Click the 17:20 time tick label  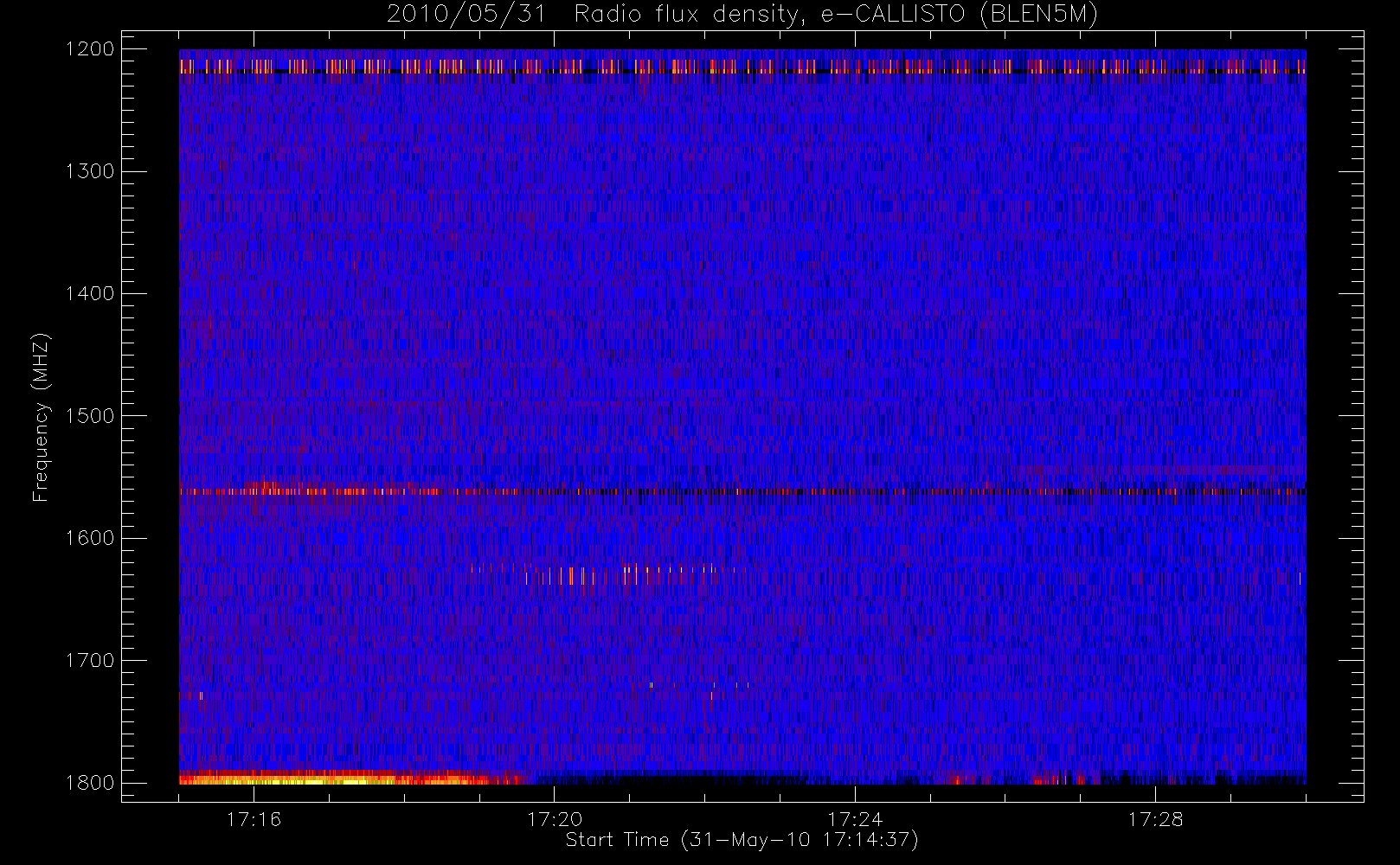(555, 819)
